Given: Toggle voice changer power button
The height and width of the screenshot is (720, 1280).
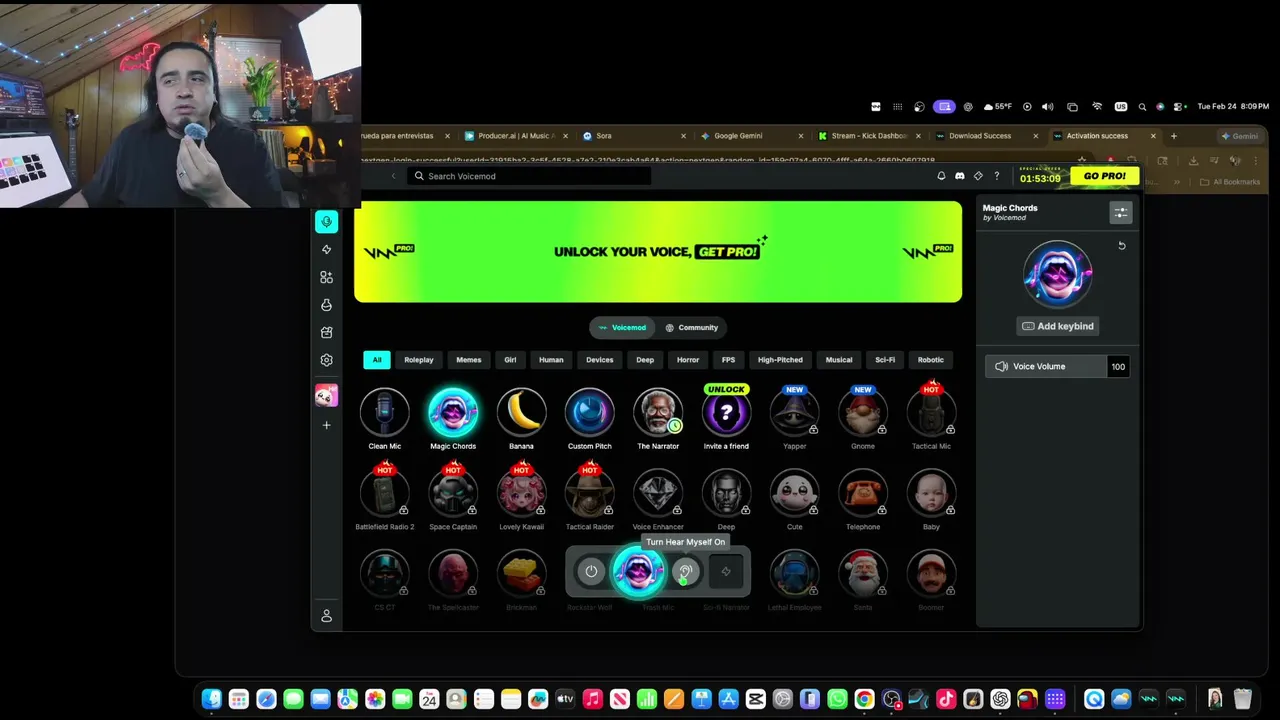Looking at the screenshot, I should coord(591,572).
